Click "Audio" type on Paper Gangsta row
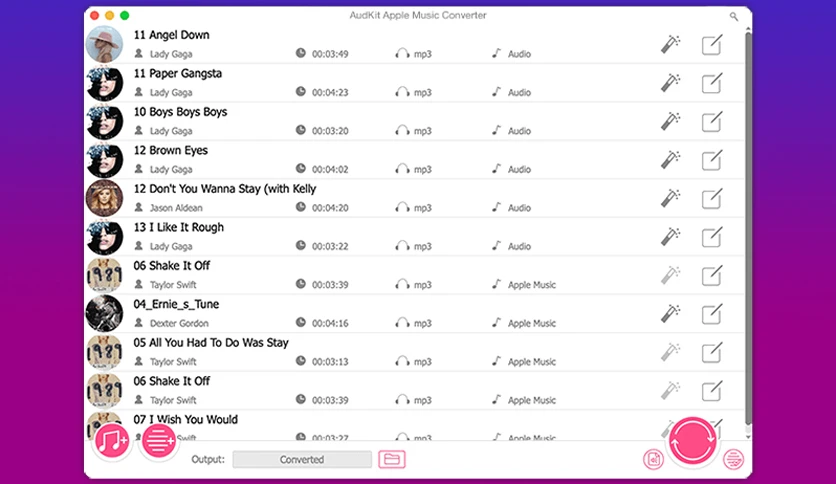 (x=519, y=92)
